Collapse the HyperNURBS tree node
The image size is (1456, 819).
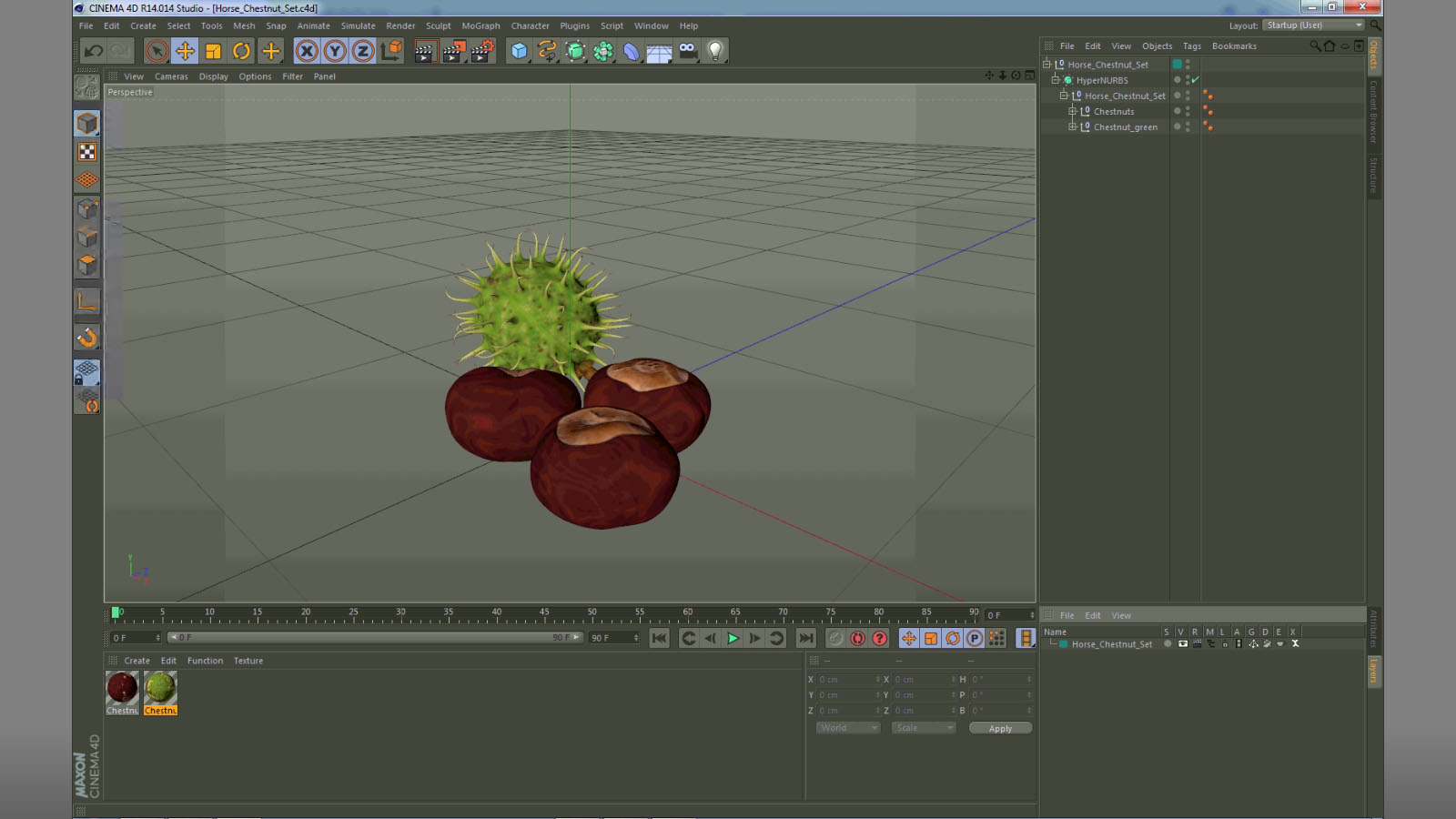(x=1056, y=80)
